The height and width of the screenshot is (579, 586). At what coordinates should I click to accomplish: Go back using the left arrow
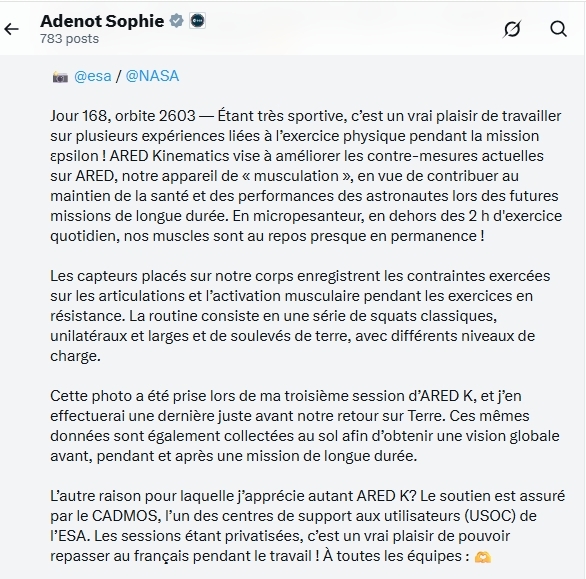11,29
